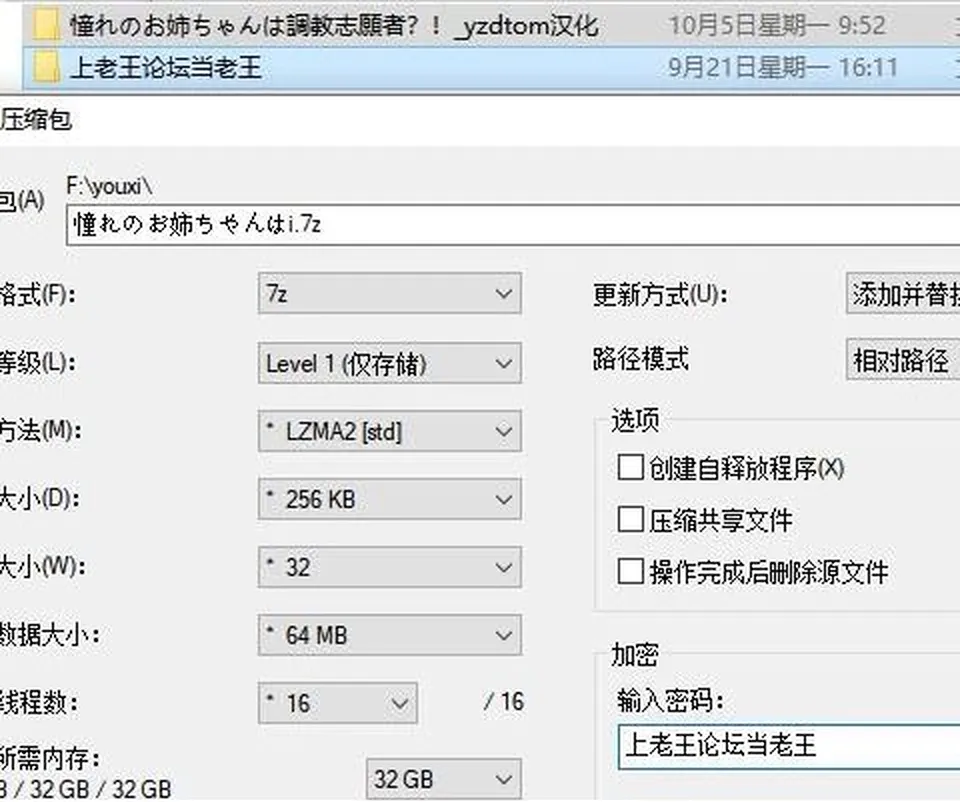This screenshot has height=802, width=960.
Task: Expand the 32 GB memory limit dropdown
Action: [444, 779]
